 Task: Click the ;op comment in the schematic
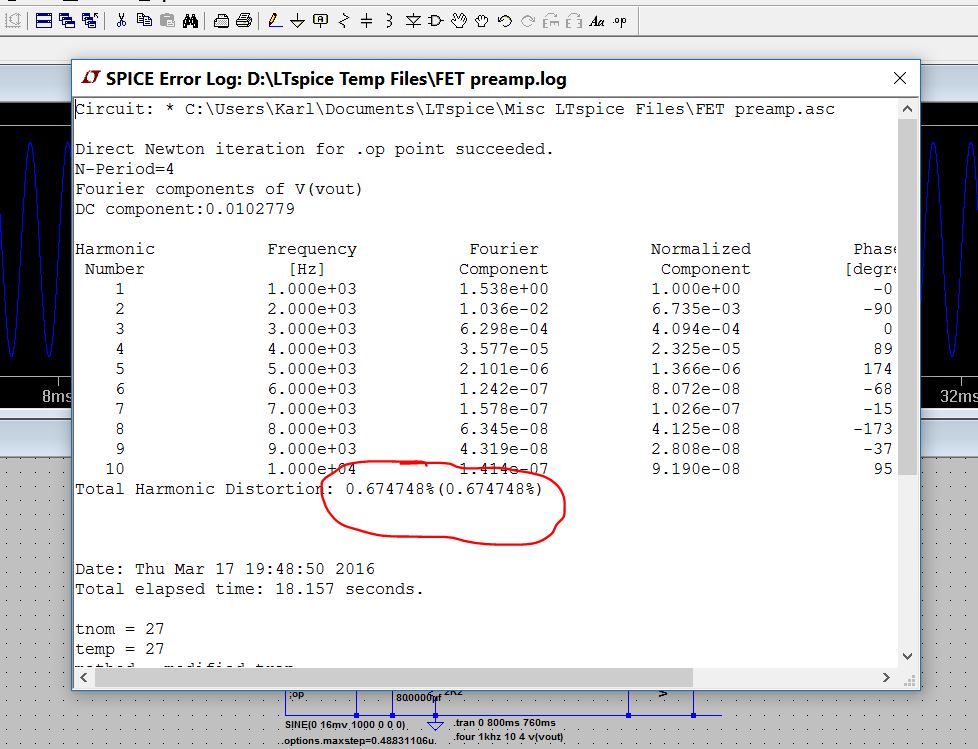click(296, 694)
